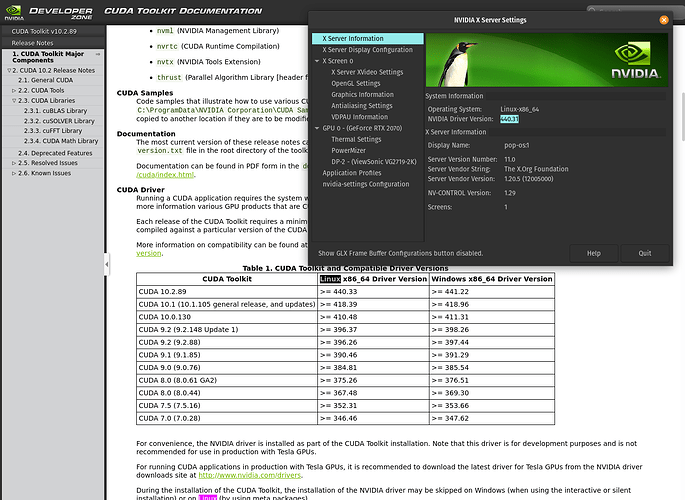Click the >= 441.22 Windows driver cell
685x500 pixels.
pos(492,292)
